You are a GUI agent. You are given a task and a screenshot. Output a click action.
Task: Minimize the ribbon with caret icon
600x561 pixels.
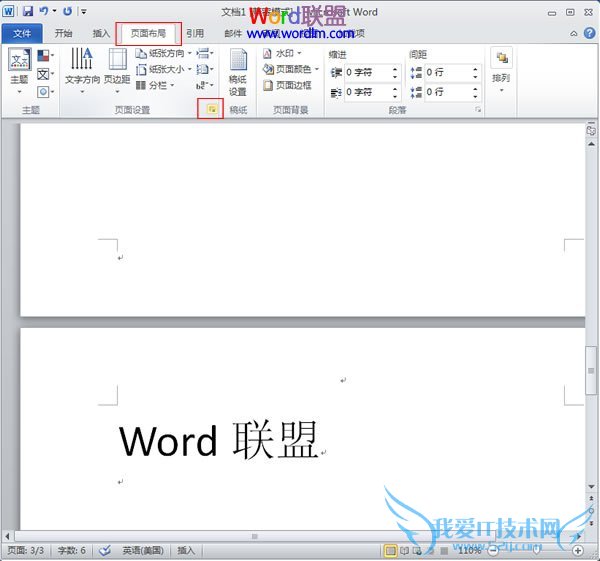pos(574,34)
